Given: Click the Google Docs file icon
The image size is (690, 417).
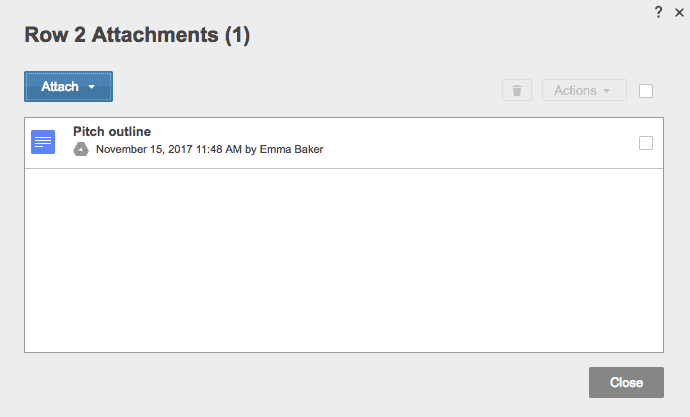Looking at the screenshot, I should [43, 142].
